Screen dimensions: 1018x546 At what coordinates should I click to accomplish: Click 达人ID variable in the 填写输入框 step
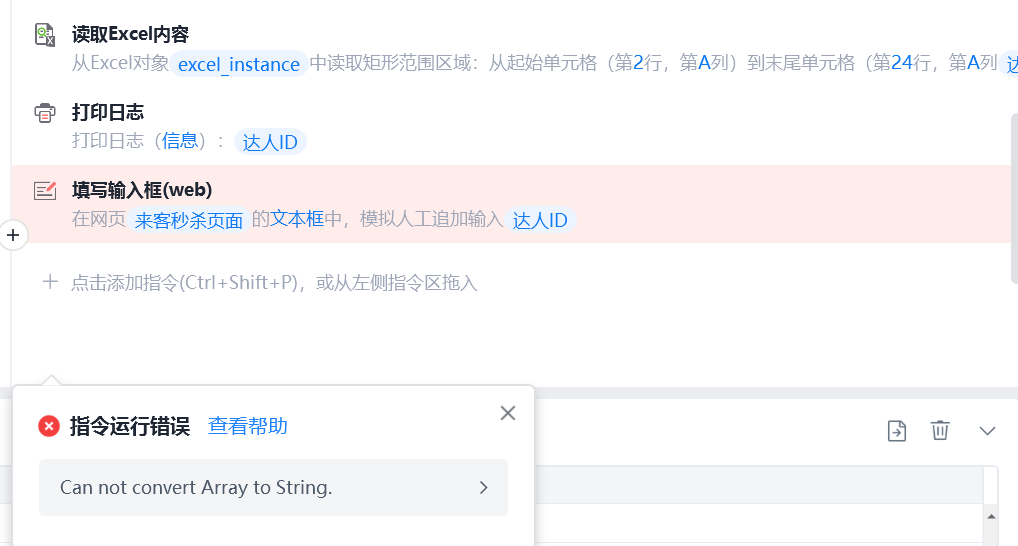[540, 221]
